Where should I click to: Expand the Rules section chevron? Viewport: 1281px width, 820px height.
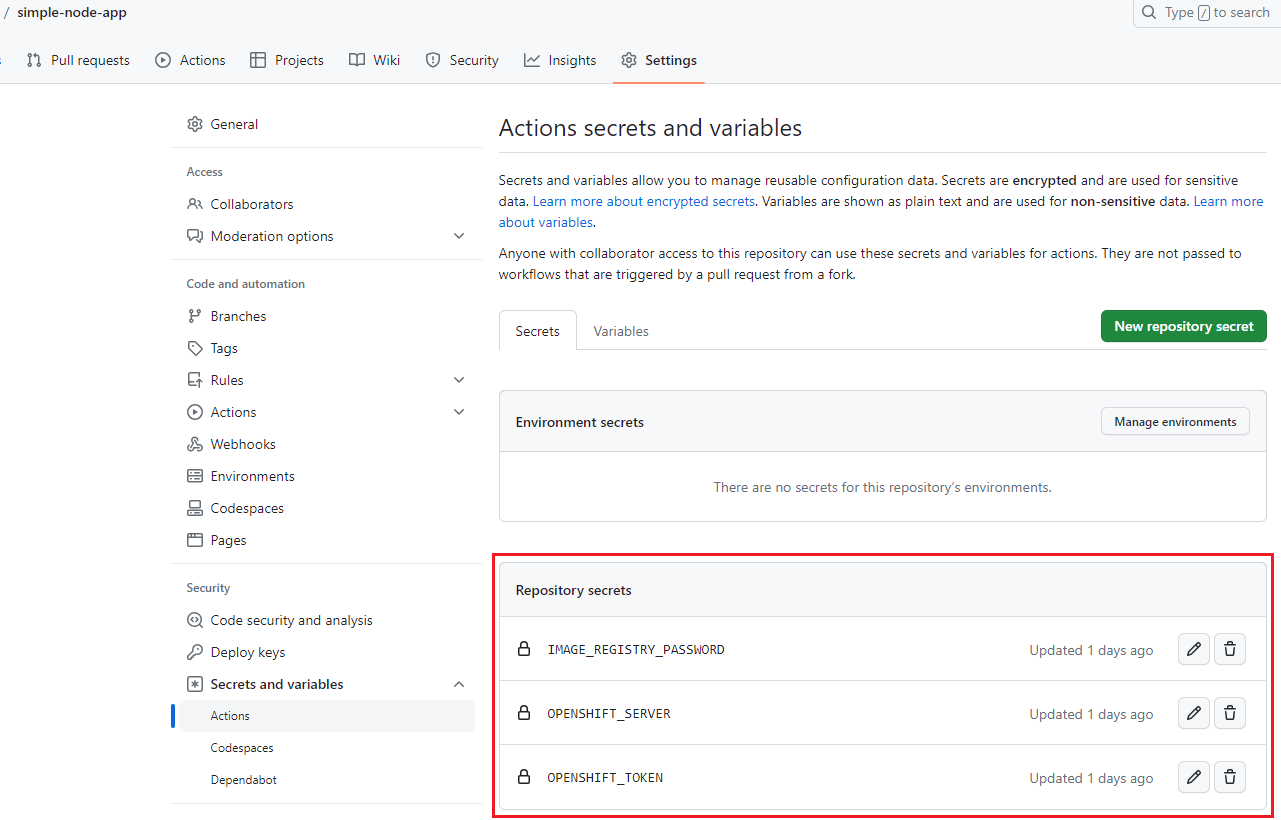459,380
